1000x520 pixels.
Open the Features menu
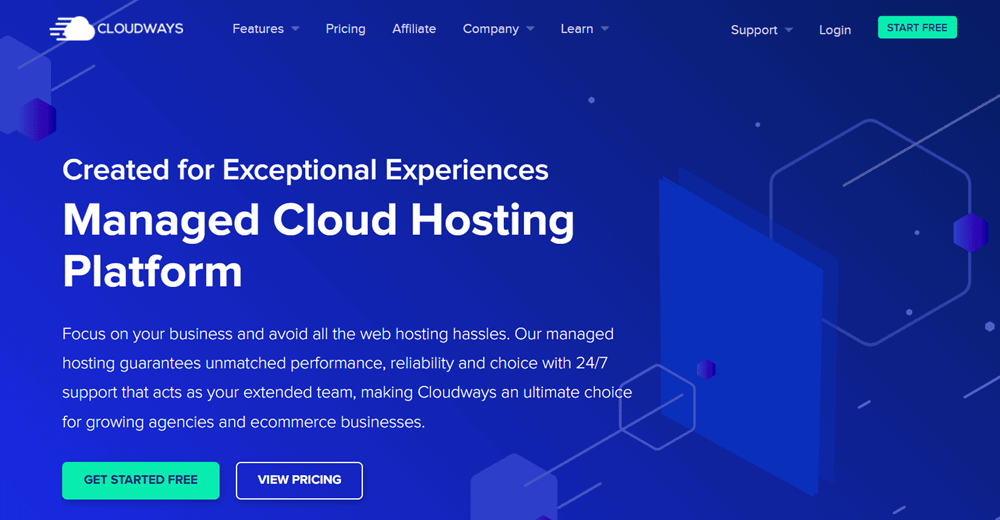click(x=258, y=29)
